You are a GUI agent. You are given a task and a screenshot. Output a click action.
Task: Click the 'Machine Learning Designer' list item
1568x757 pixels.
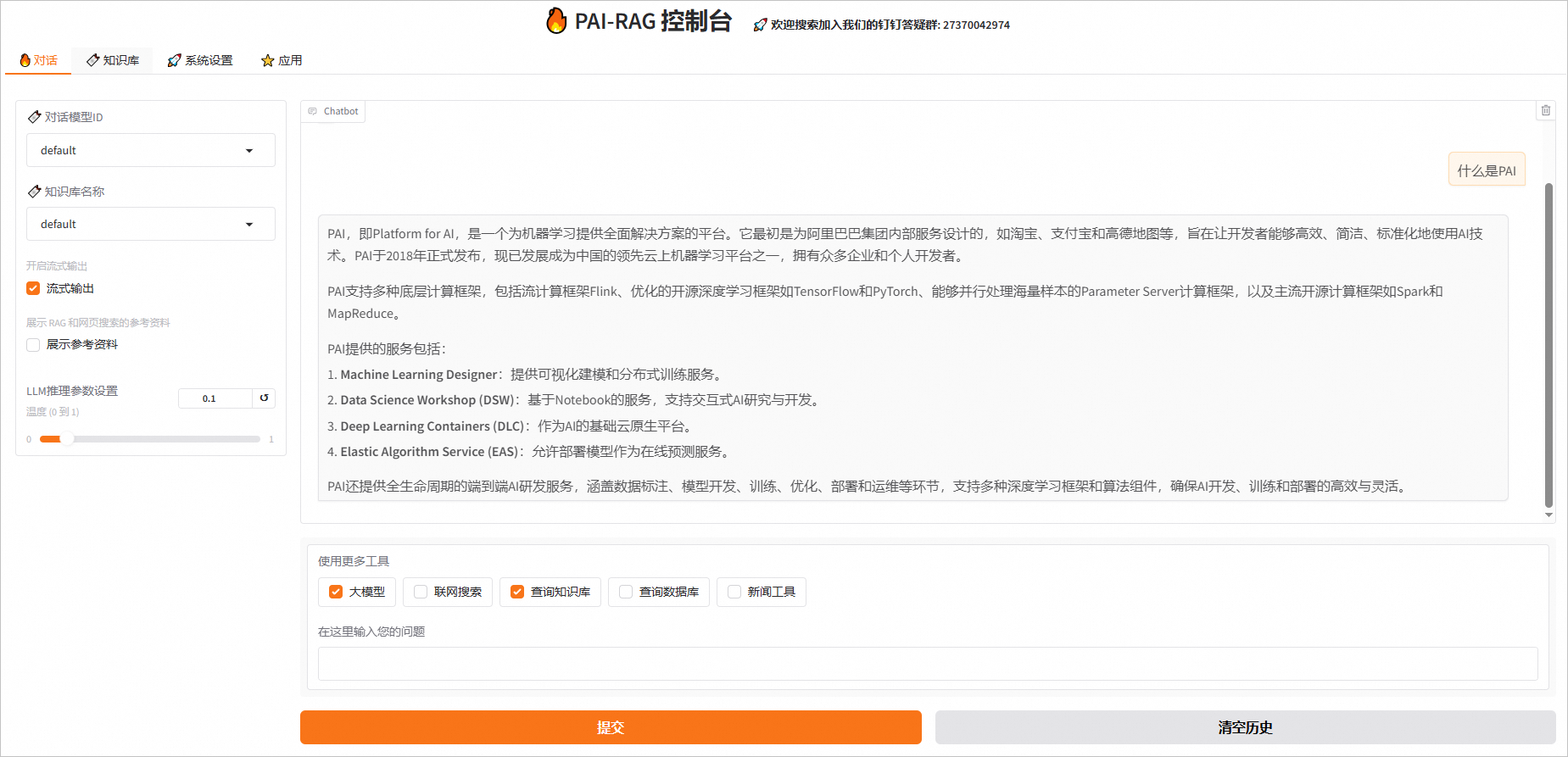click(x=526, y=375)
